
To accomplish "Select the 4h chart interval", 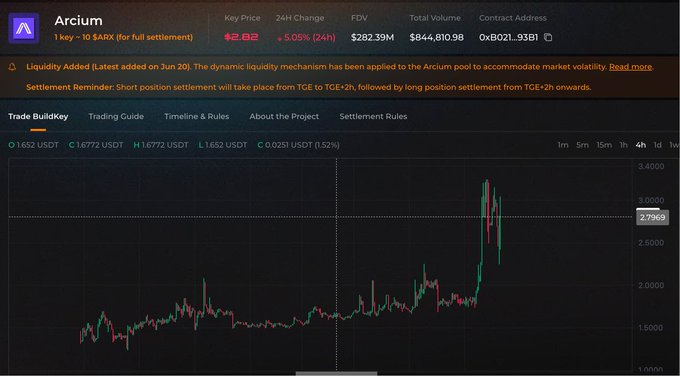I will 641,145.
